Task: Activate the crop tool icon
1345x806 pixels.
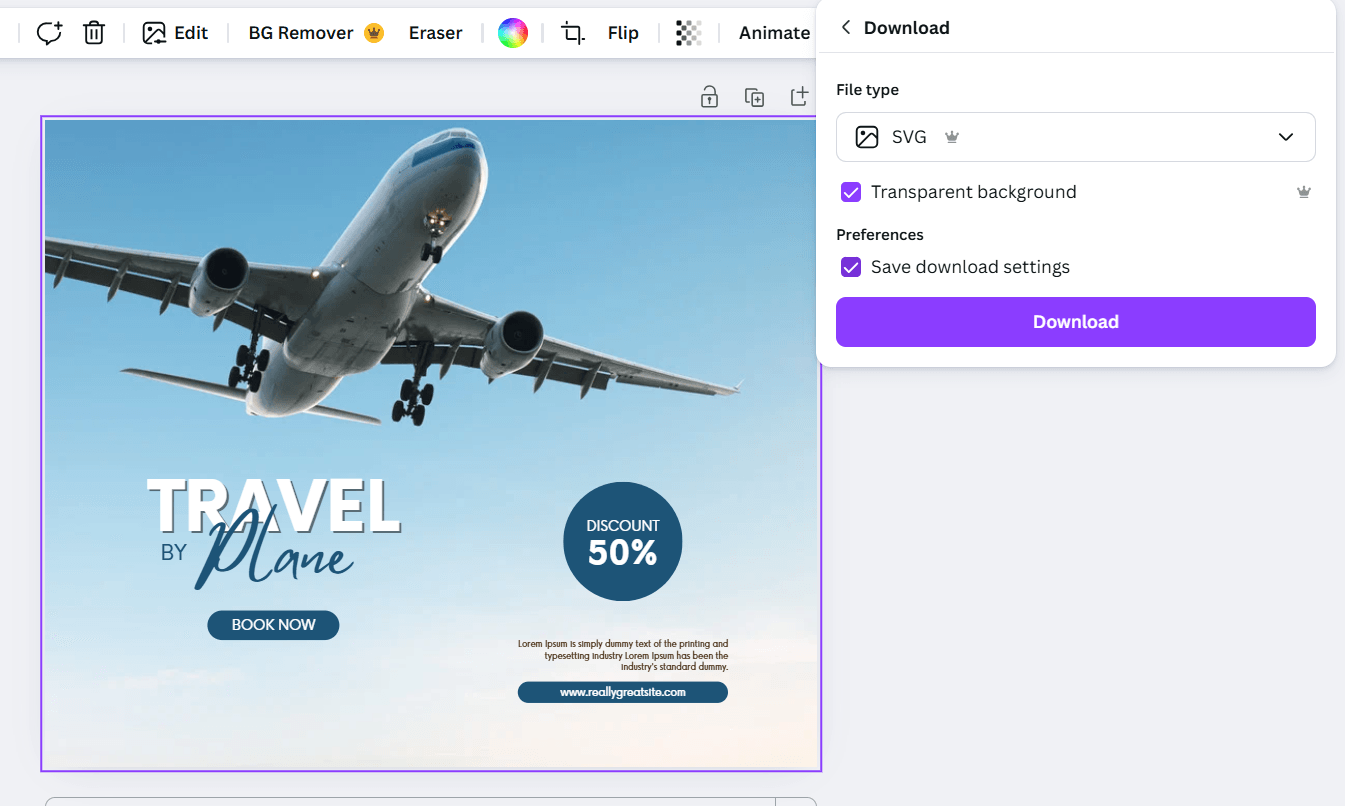Action: click(573, 33)
